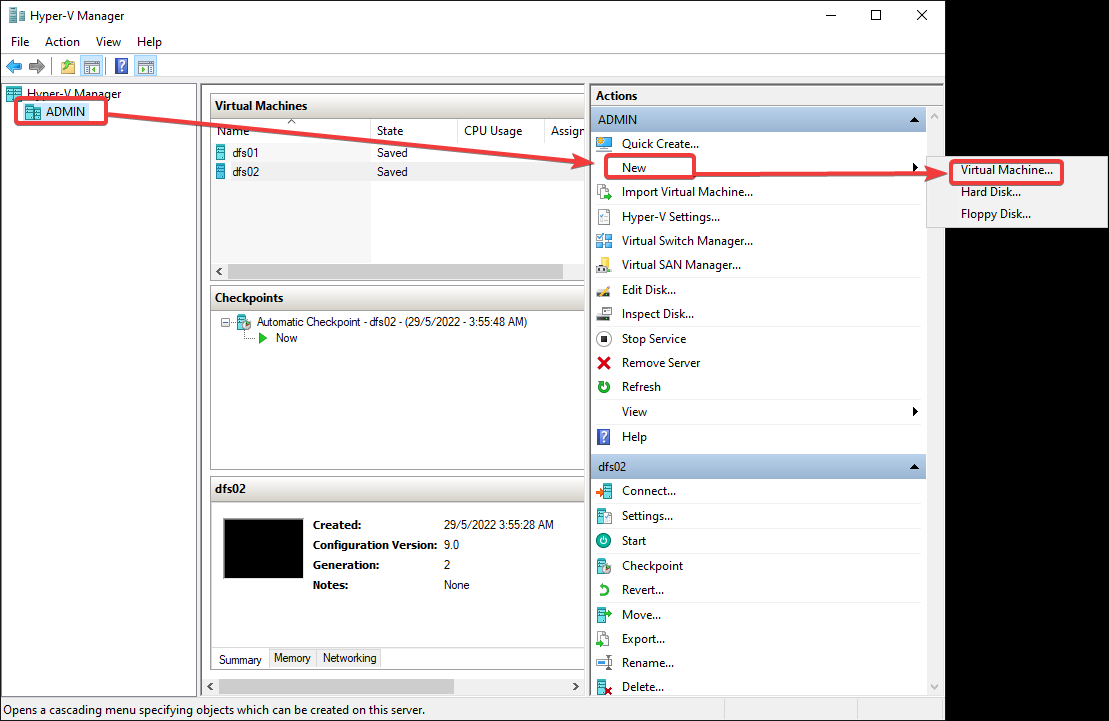This screenshot has width=1109, height=721.
Task: Open the New submenu arrow
Action: point(915,168)
